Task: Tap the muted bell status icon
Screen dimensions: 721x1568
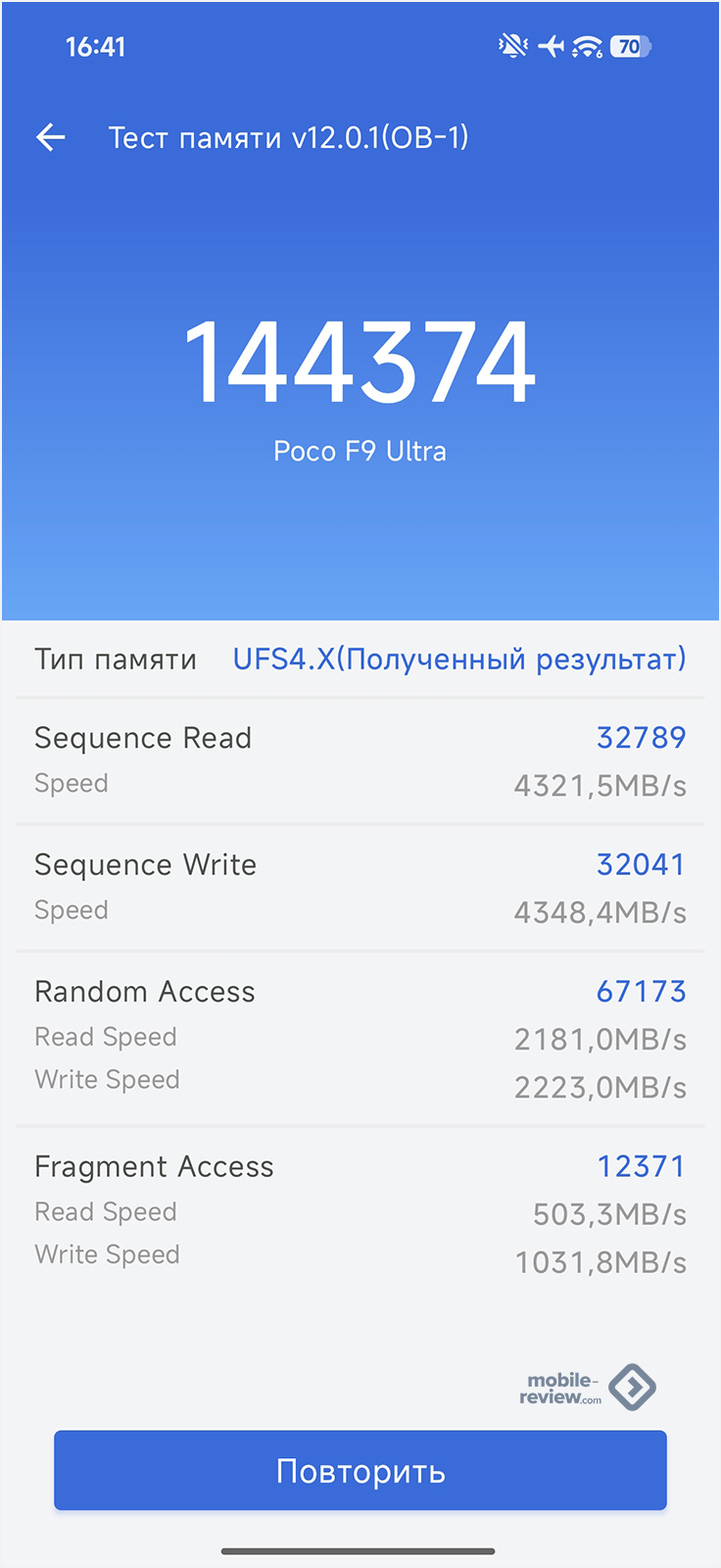Action: (512, 46)
